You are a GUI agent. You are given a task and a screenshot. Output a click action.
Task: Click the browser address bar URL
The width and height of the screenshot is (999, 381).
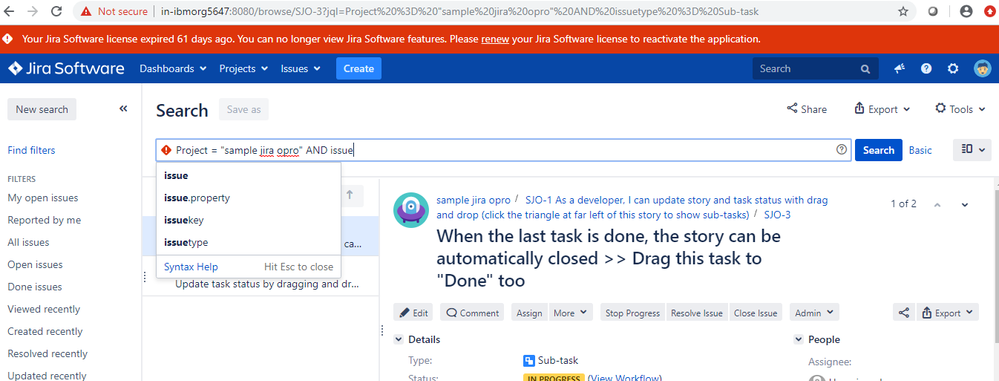459,11
